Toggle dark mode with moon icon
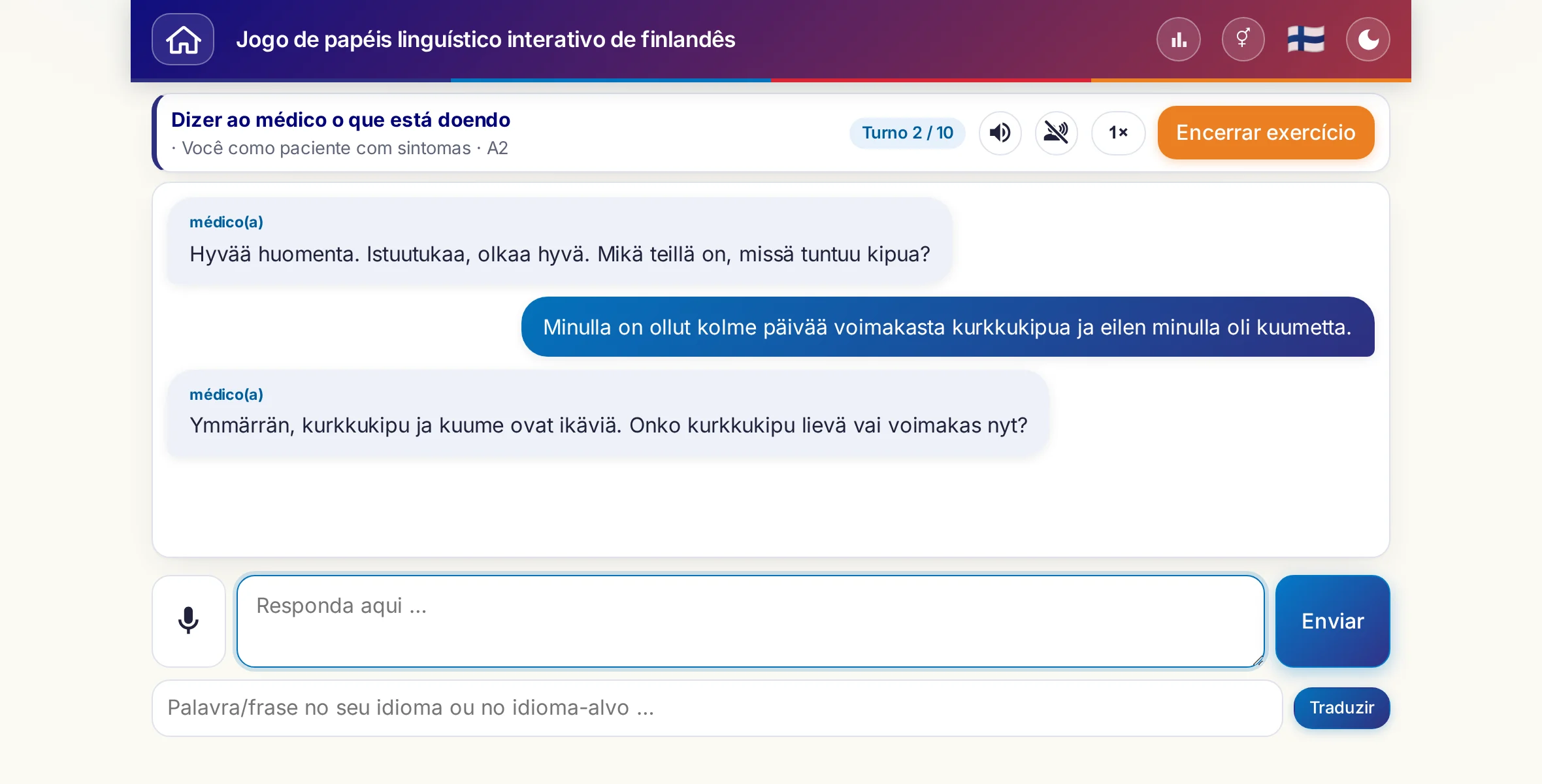Screen dimensions: 1542x784 tap(1368, 39)
